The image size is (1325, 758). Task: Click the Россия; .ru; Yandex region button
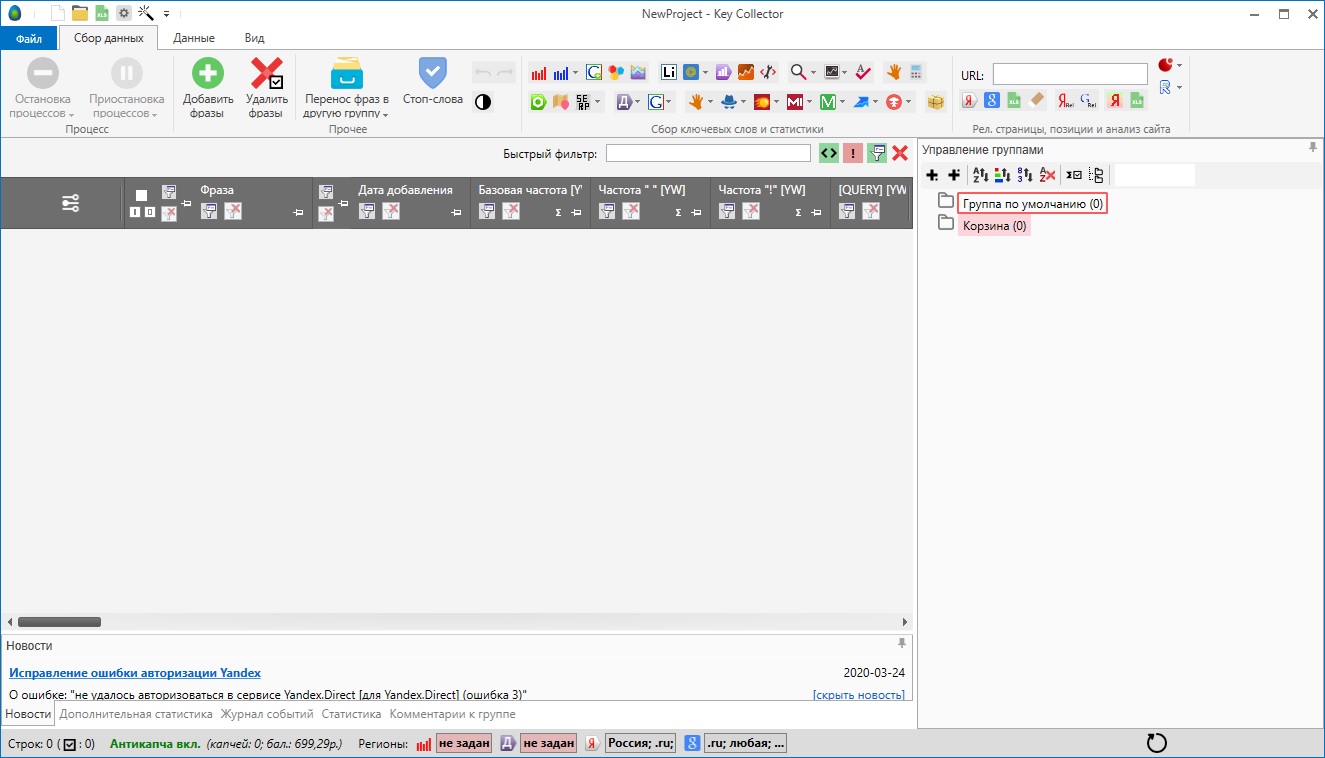(640, 743)
